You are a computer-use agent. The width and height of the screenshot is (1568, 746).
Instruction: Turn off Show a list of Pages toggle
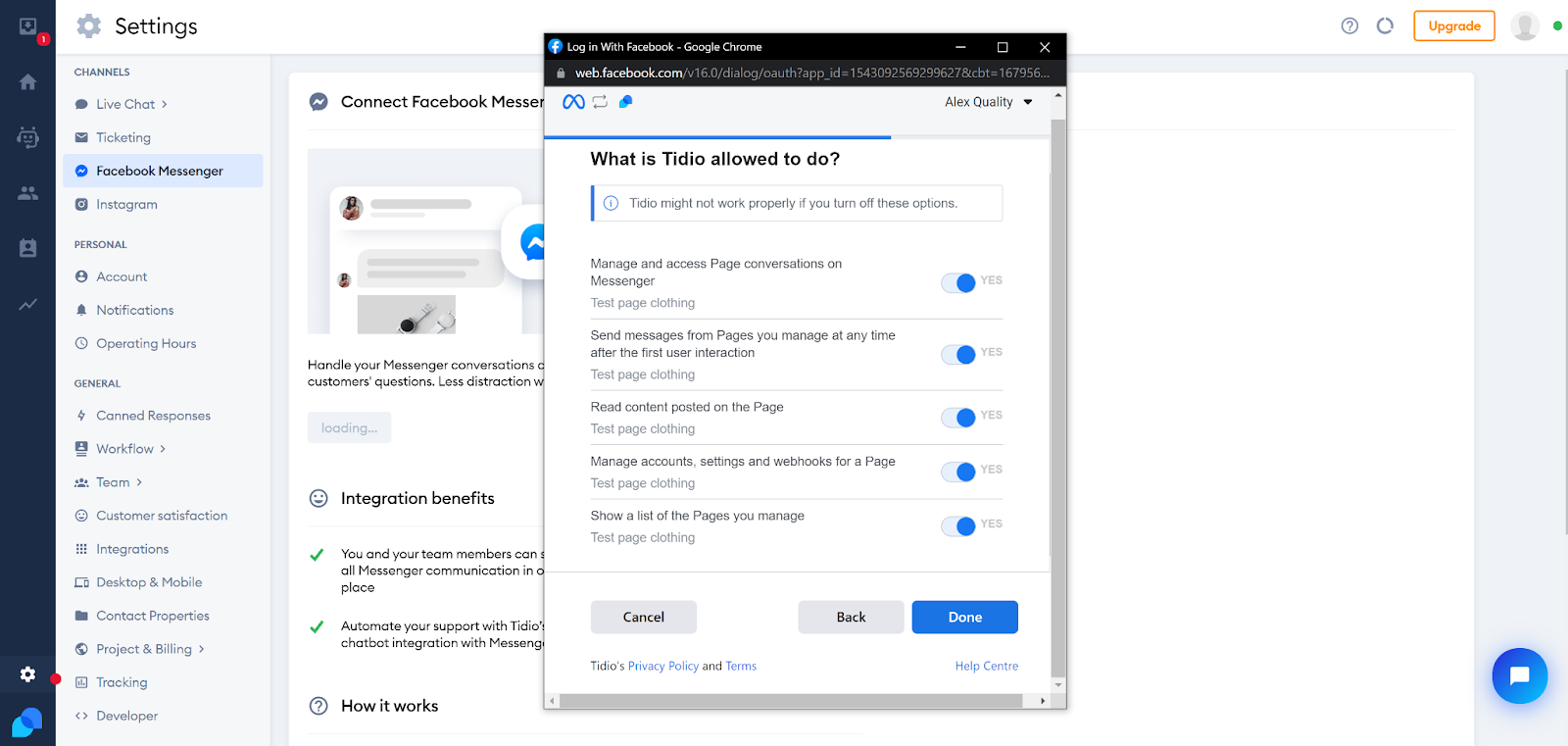click(x=958, y=526)
